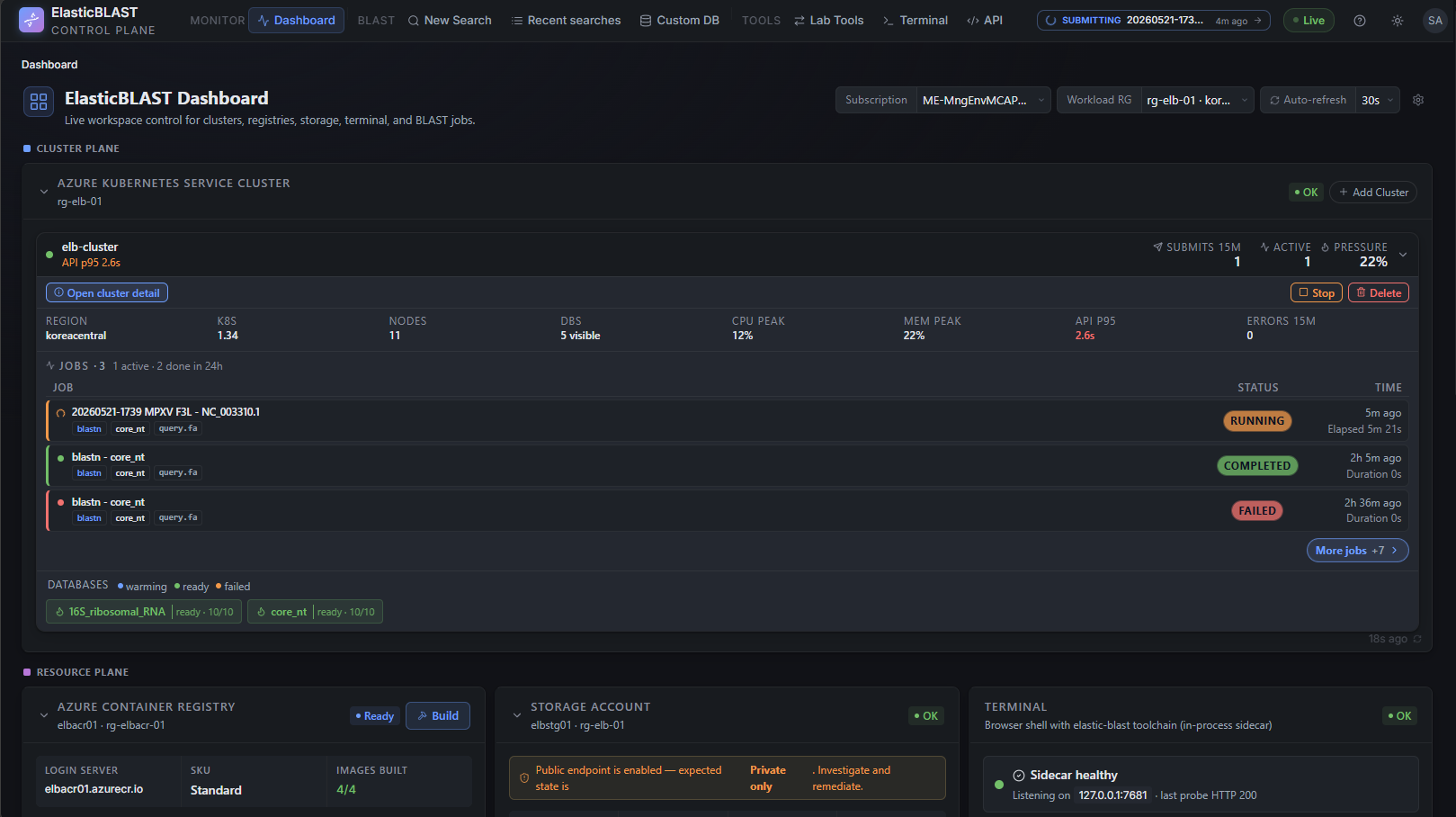Go to New Search
Screen dimensions: 1456x817
coord(450,21)
